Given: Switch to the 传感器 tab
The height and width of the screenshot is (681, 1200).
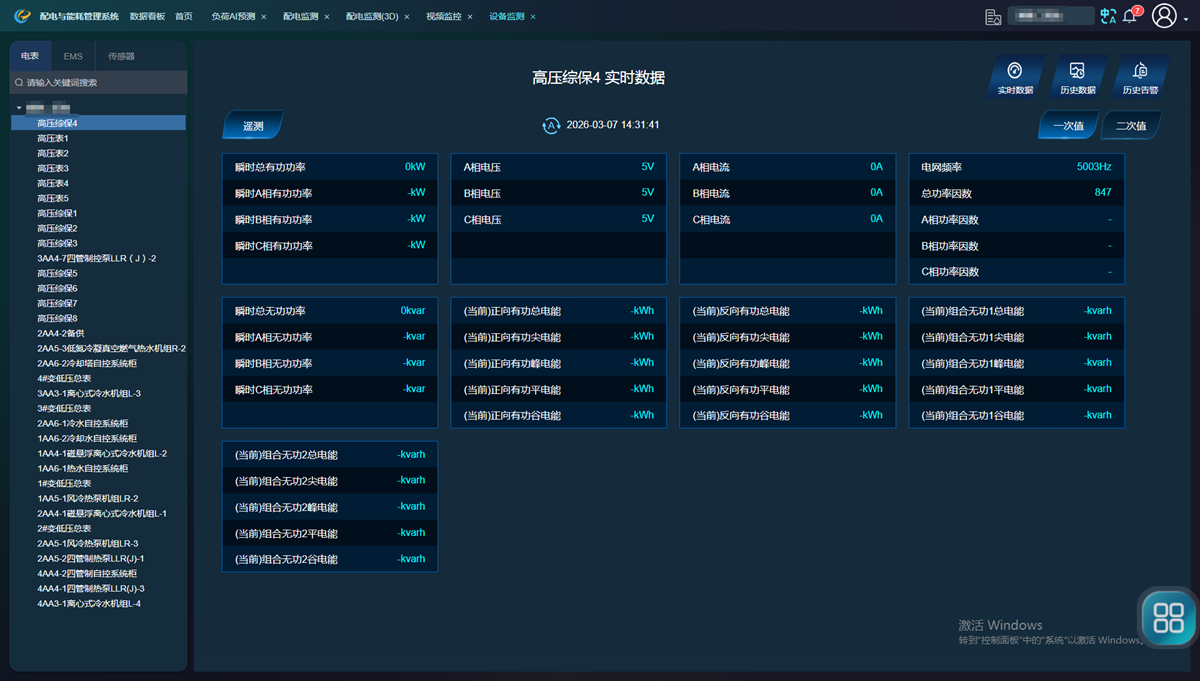Looking at the screenshot, I should coord(121,56).
